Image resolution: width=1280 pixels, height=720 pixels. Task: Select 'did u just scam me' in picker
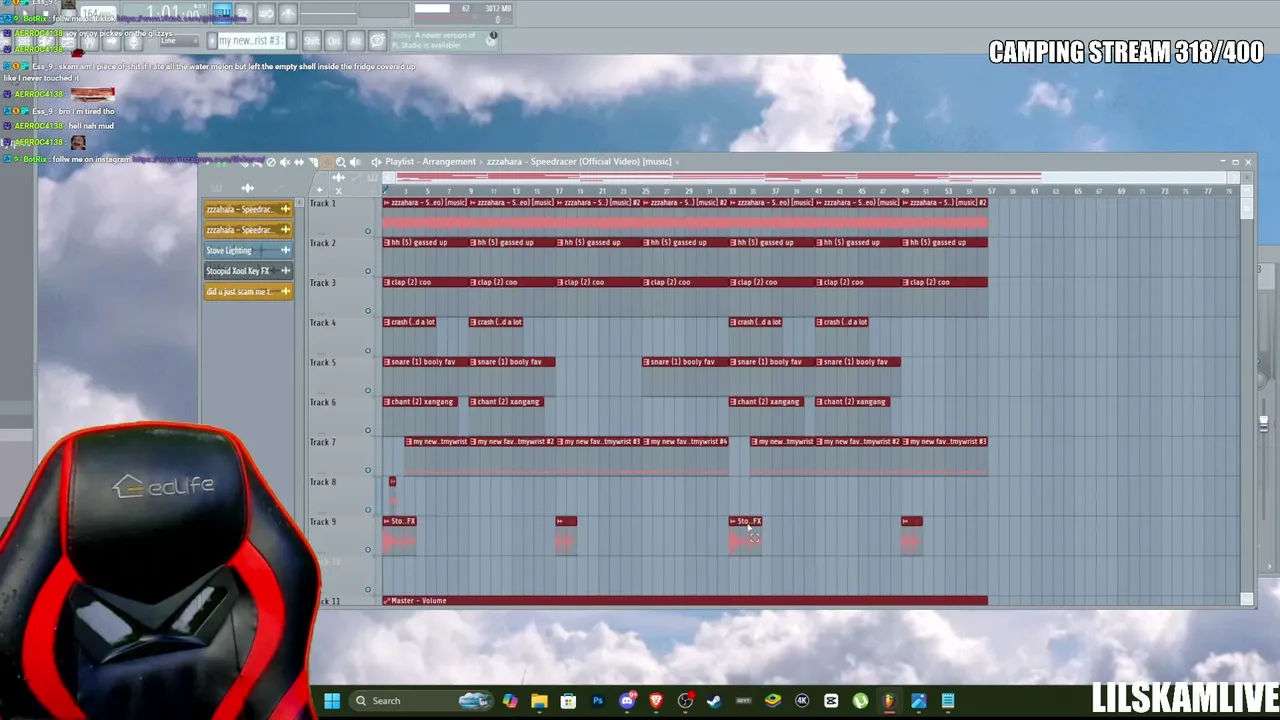(248, 292)
